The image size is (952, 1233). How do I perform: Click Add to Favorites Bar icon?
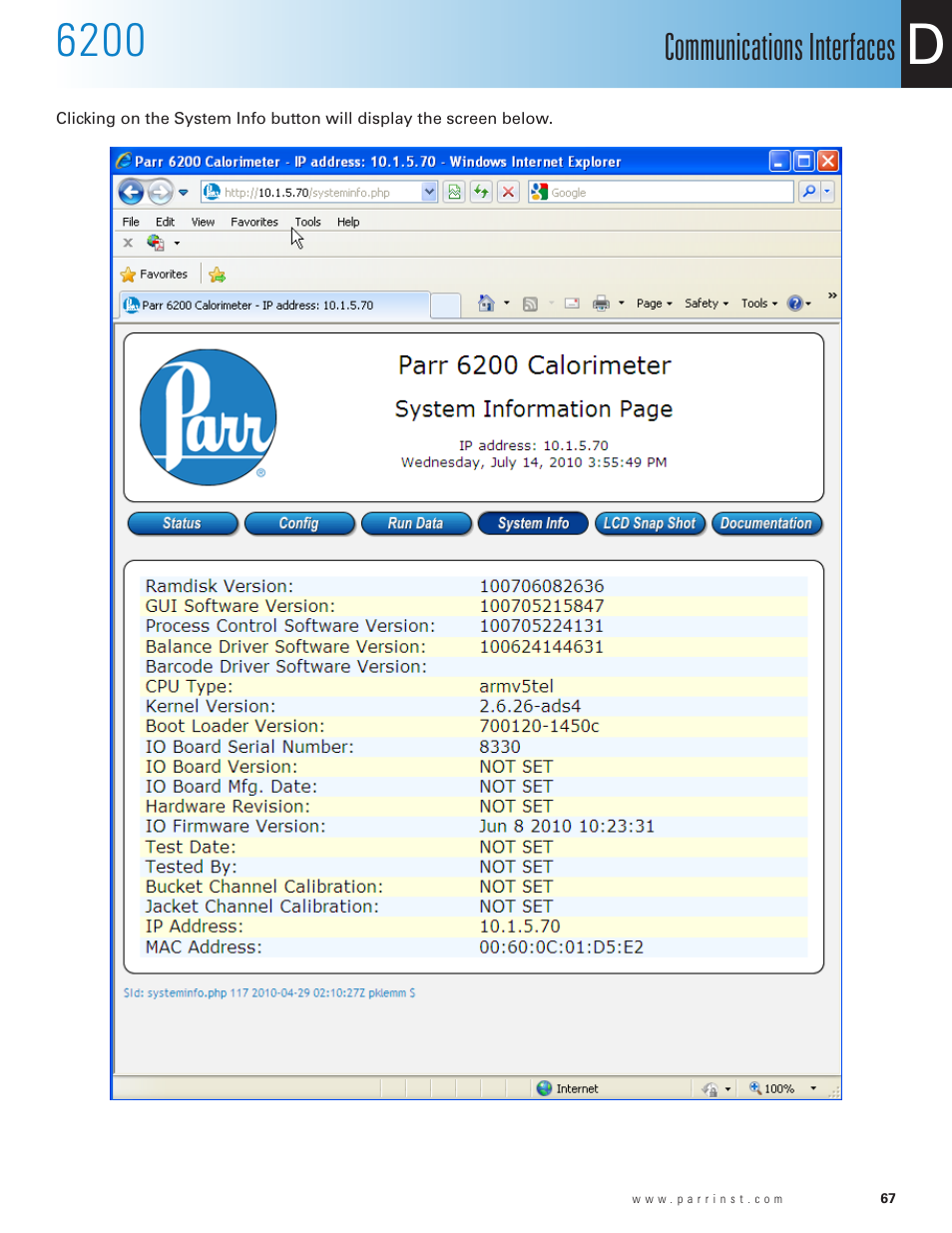218,275
